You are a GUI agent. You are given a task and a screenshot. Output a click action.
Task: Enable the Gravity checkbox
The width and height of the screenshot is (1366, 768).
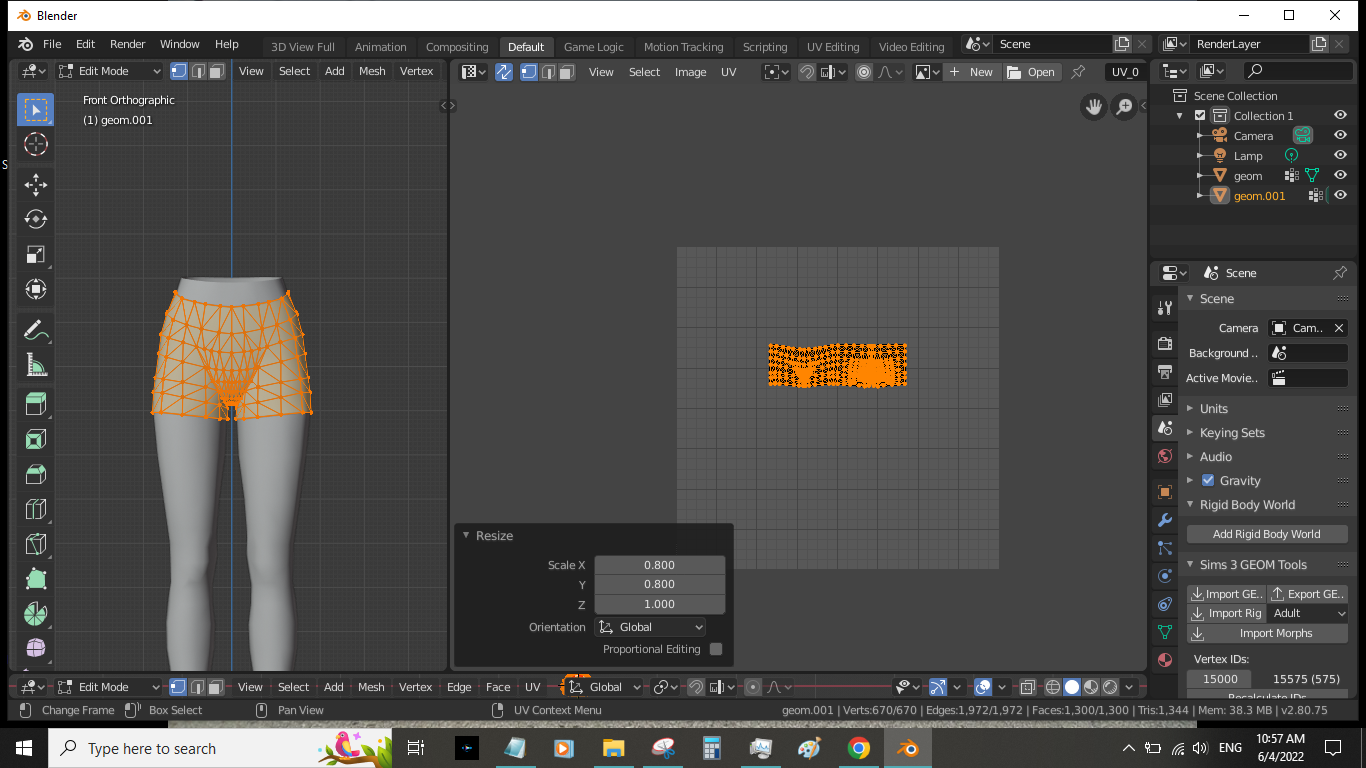[1208, 481]
